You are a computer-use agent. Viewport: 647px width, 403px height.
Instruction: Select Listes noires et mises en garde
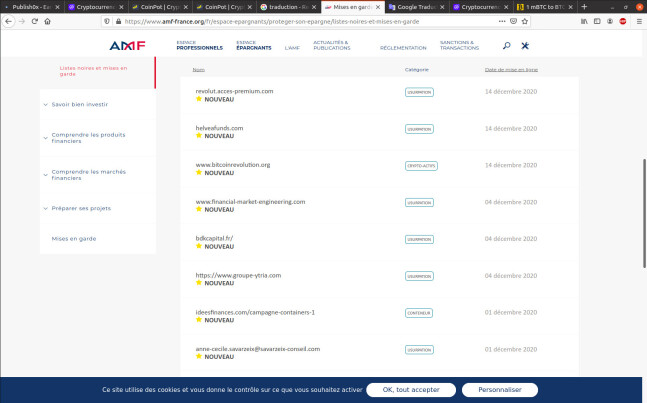pos(93,71)
